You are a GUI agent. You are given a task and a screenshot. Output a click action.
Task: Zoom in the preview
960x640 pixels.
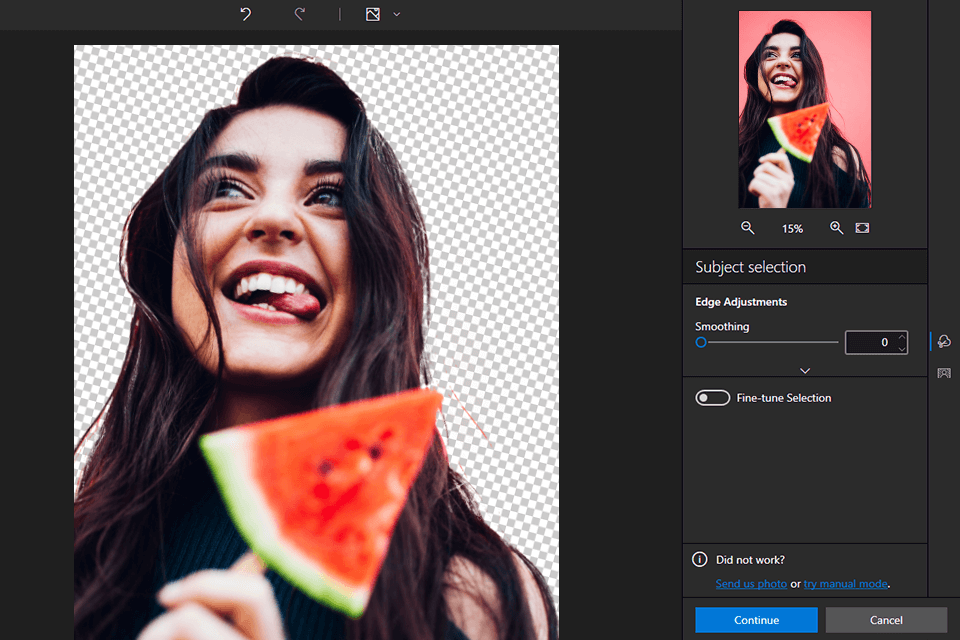point(836,228)
